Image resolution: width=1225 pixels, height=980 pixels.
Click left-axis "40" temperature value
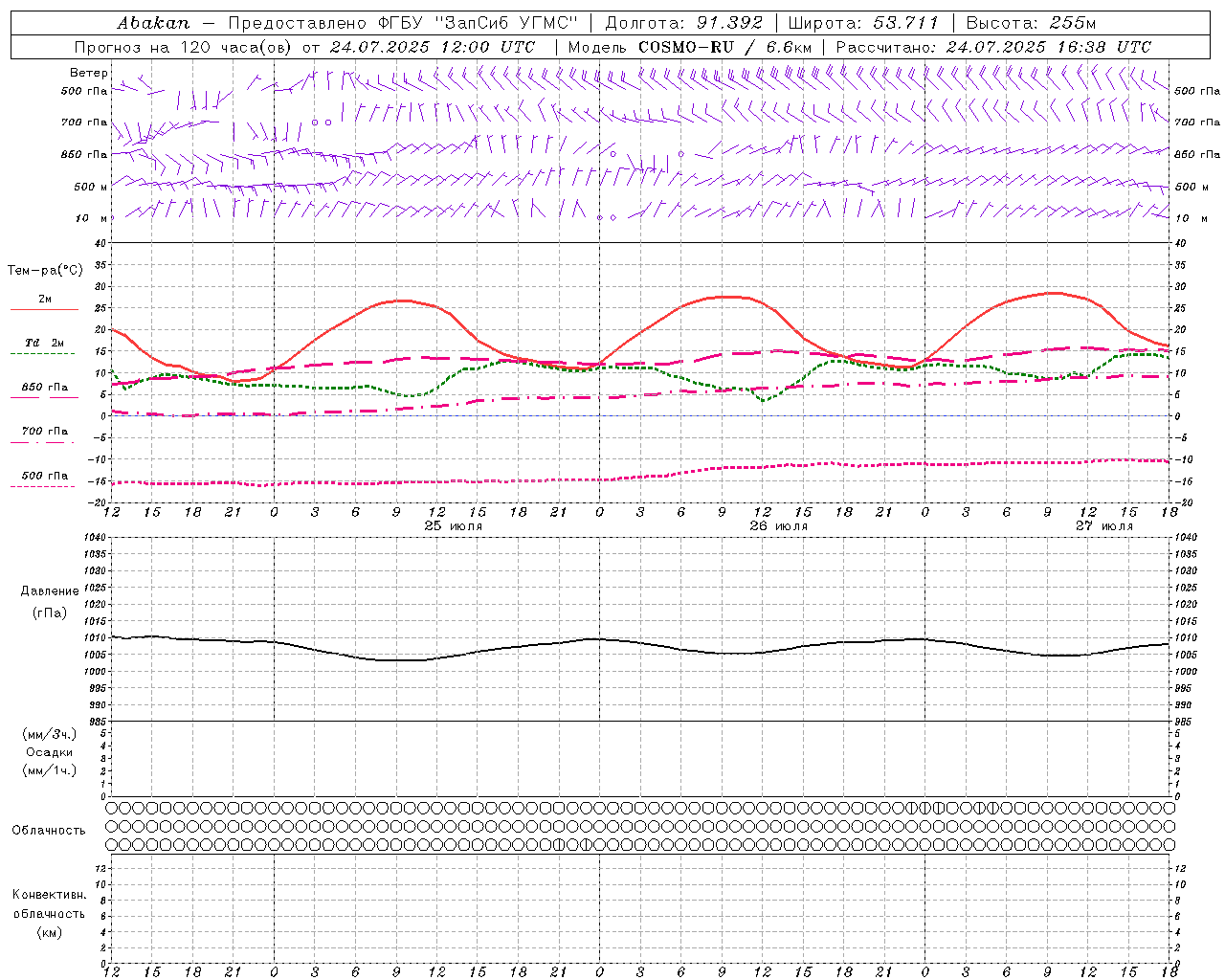click(x=100, y=243)
